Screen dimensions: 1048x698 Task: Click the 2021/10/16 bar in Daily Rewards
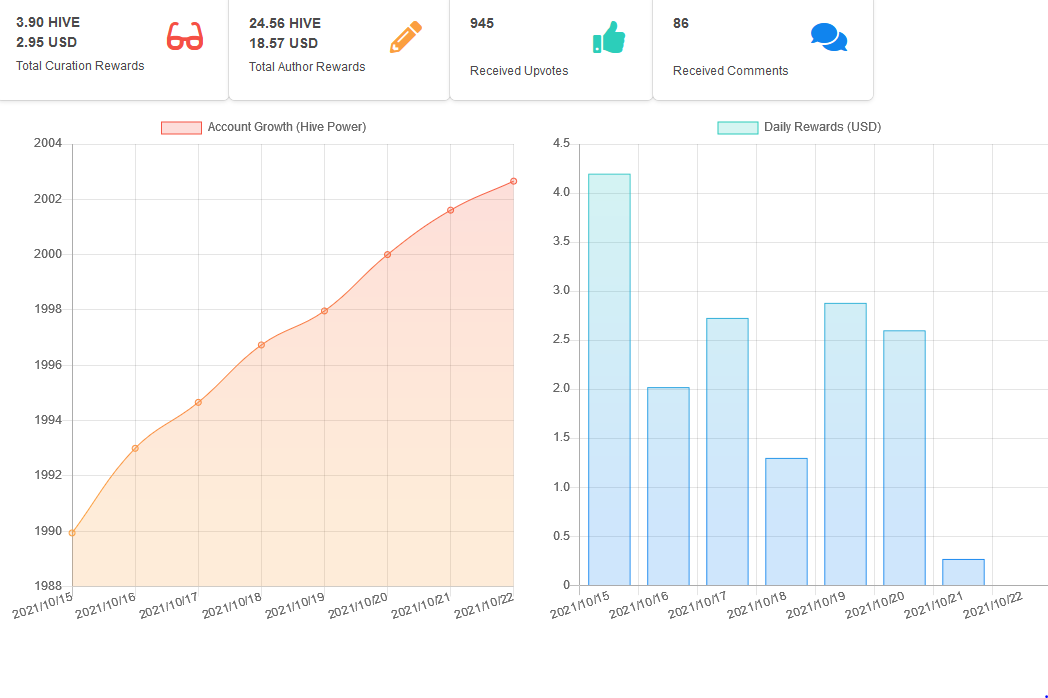tap(668, 487)
